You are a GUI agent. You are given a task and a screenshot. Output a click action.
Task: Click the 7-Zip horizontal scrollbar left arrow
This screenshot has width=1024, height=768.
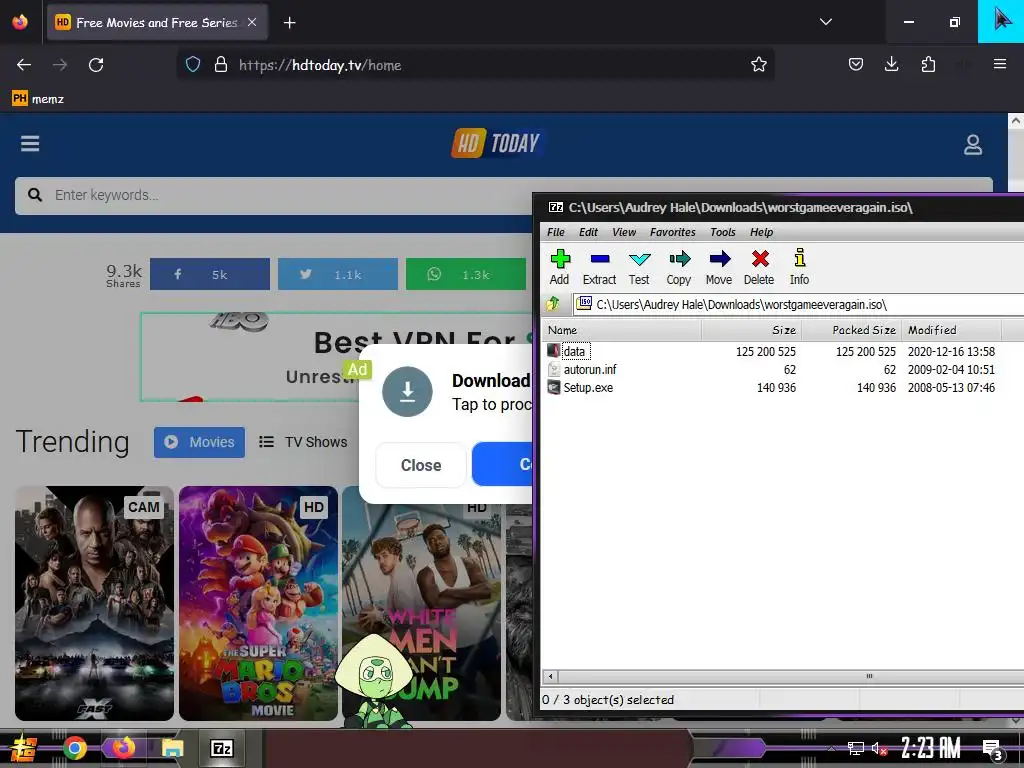(551, 677)
